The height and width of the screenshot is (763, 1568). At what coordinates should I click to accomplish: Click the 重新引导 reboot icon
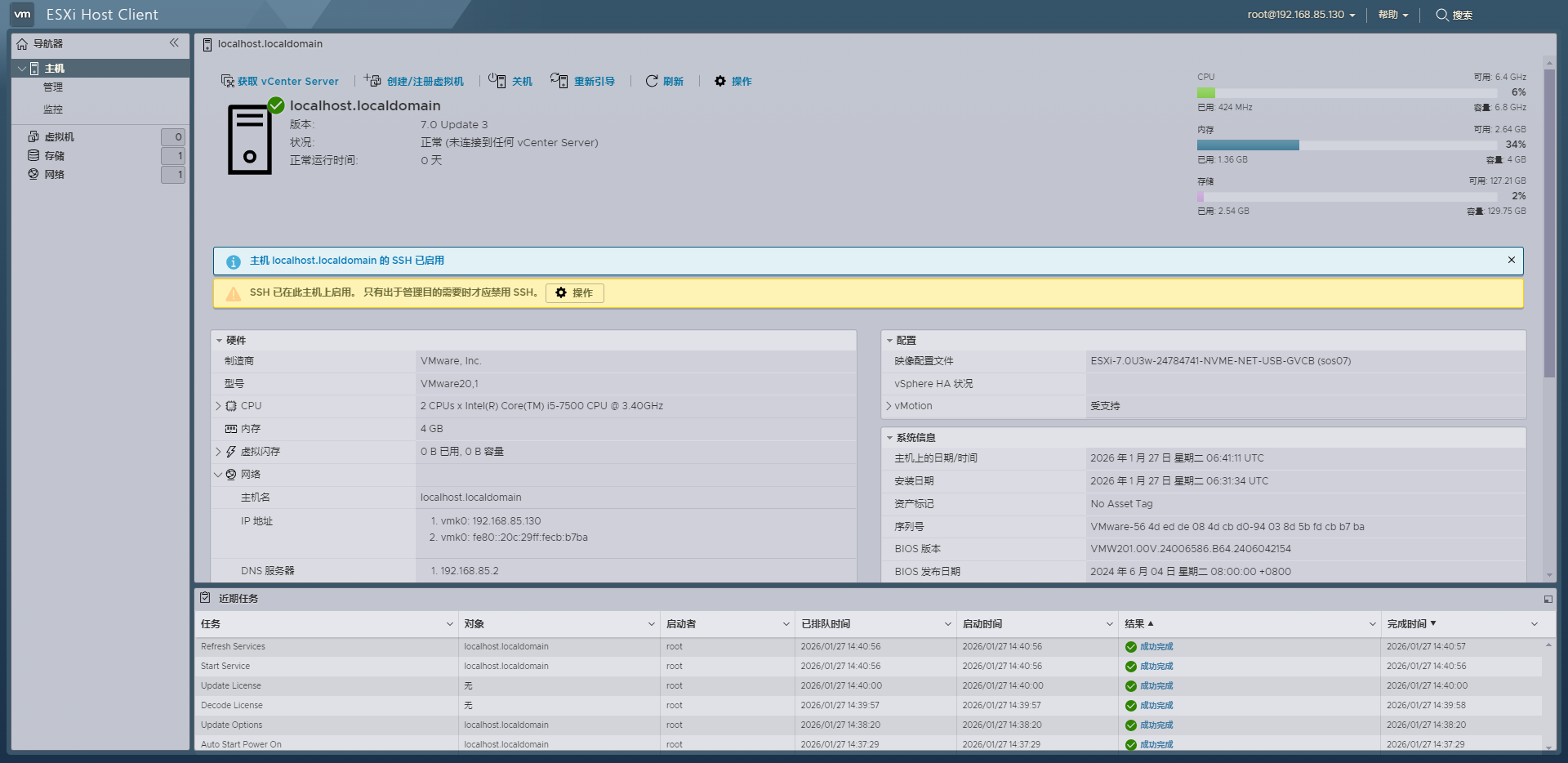point(560,81)
